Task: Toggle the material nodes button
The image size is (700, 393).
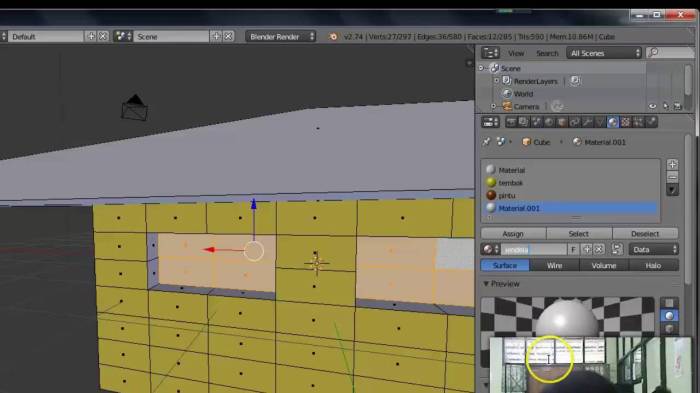Action: (x=617, y=249)
